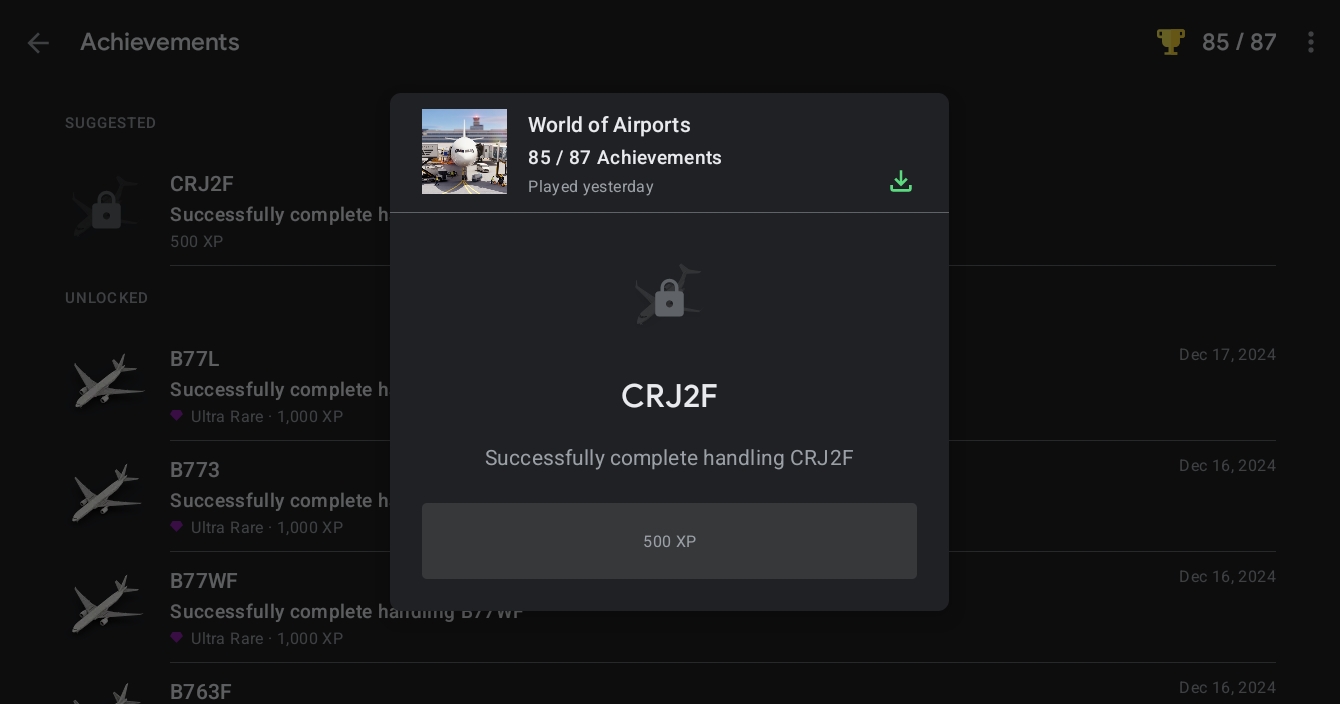Click the 500 XP box in dialog
Screen dimensions: 1340x704
pyautogui.click(x=669, y=541)
